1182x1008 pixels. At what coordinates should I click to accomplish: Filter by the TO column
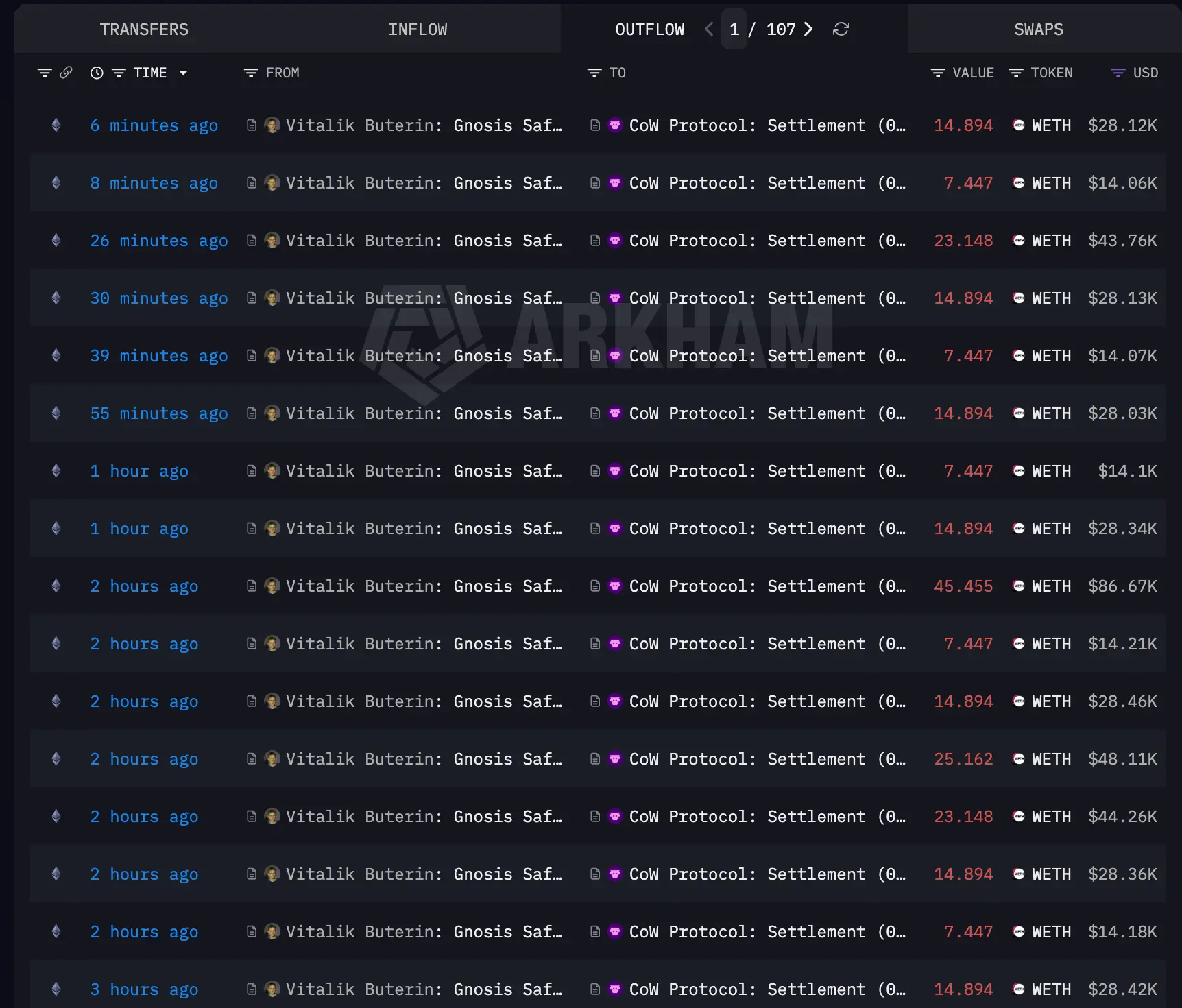tap(594, 73)
